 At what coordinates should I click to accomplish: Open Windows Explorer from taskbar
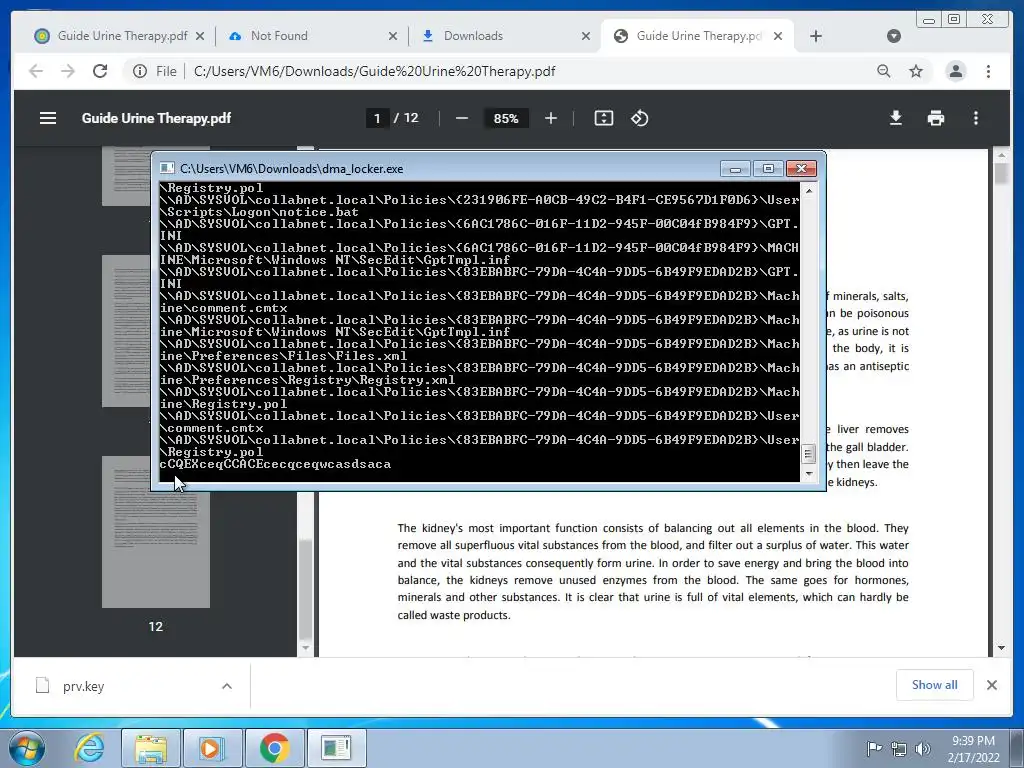click(x=151, y=748)
